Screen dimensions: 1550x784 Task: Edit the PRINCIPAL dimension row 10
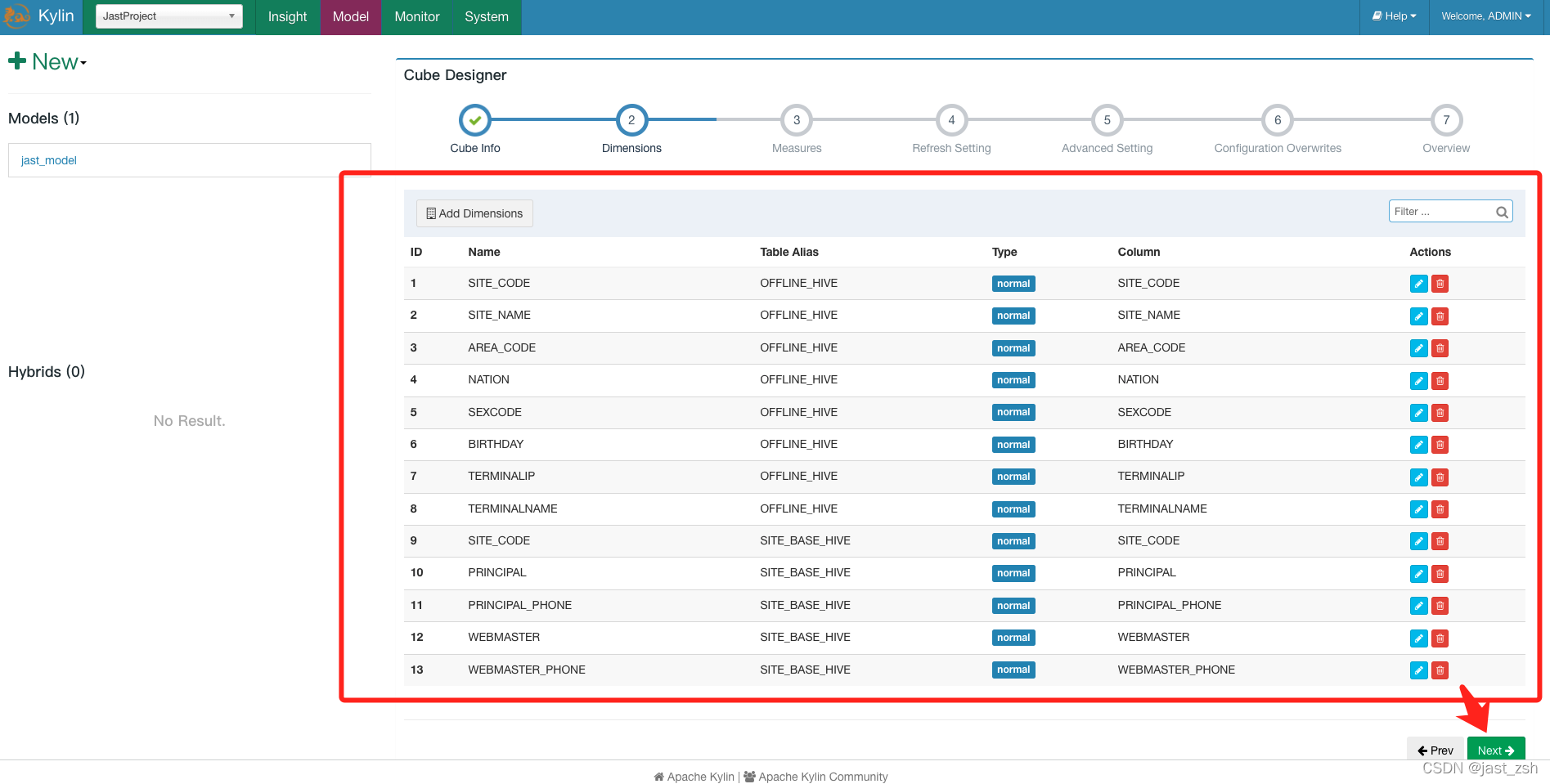coord(1418,574)
